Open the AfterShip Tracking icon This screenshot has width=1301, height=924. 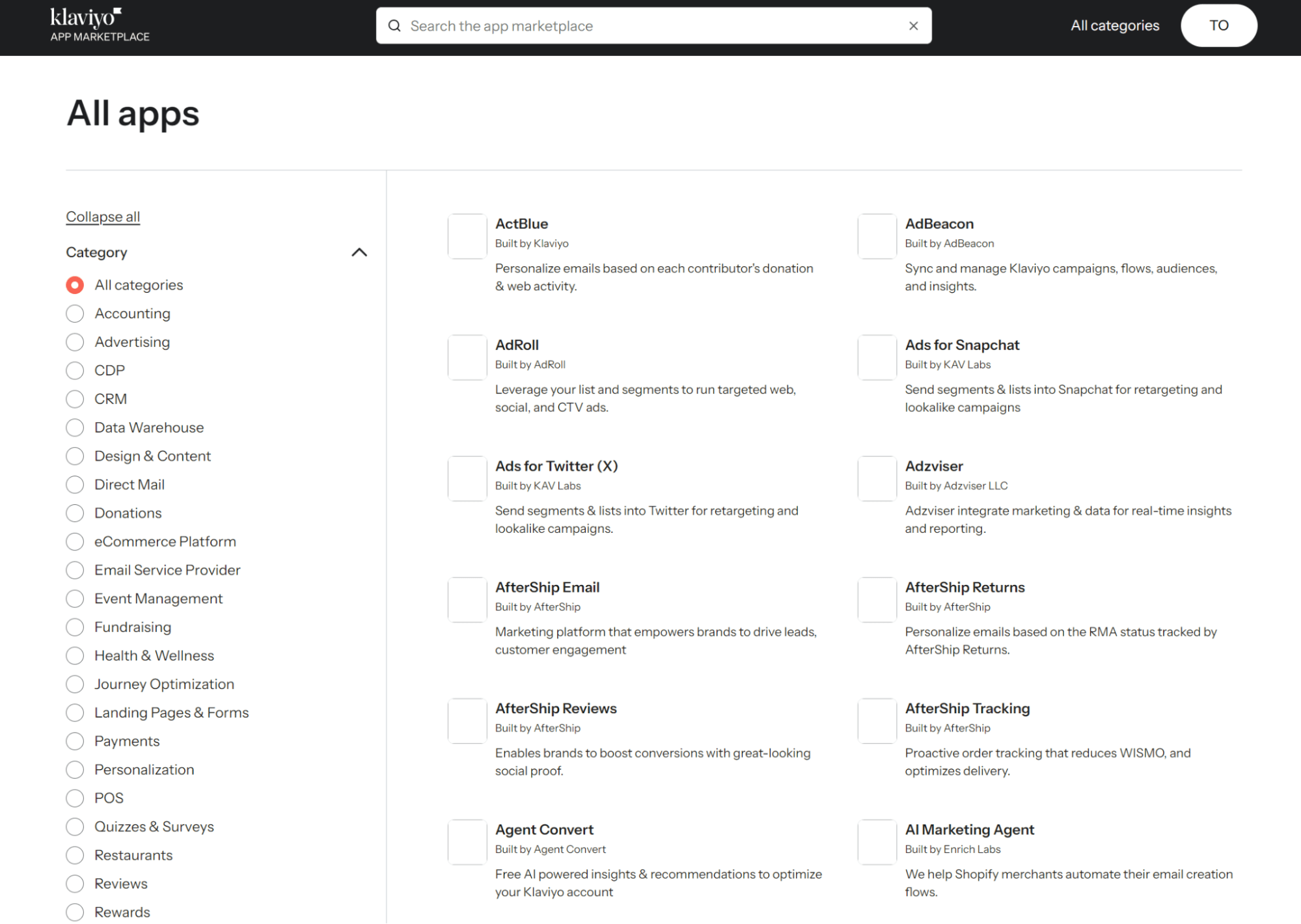(x=877, y=720)
